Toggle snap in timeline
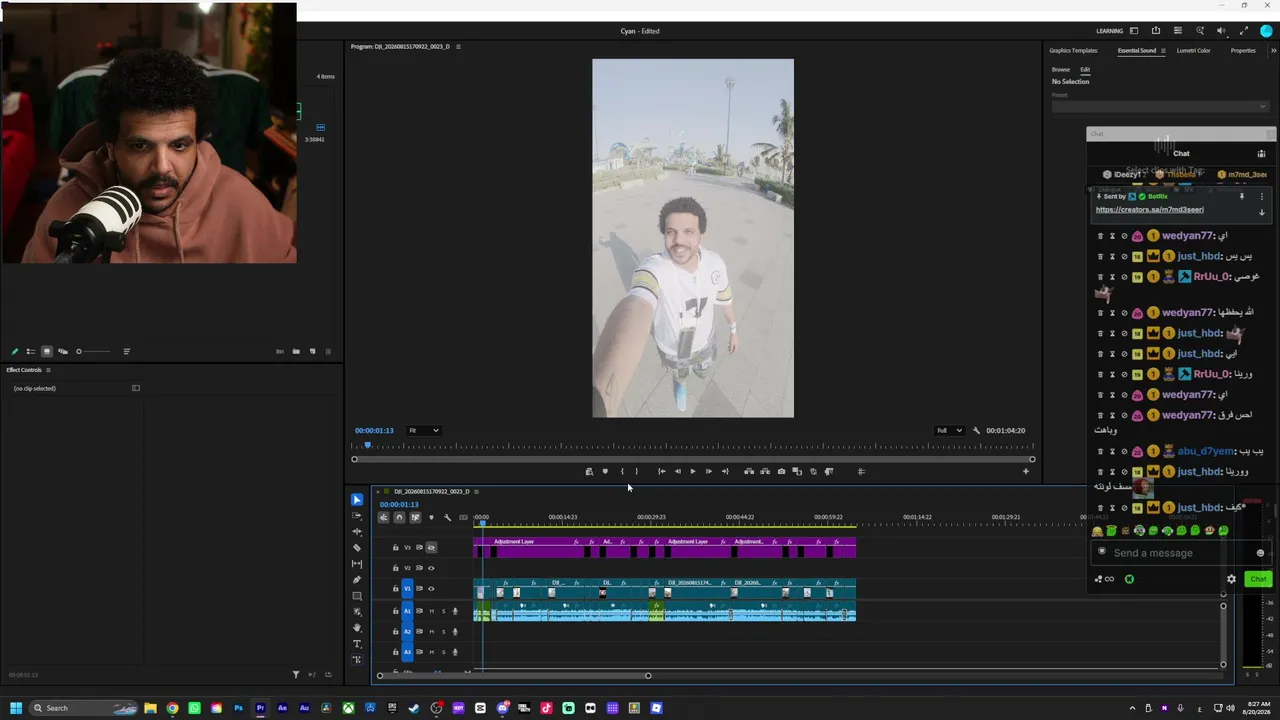This screenshot has width=1280, height=720. [399, 517]
